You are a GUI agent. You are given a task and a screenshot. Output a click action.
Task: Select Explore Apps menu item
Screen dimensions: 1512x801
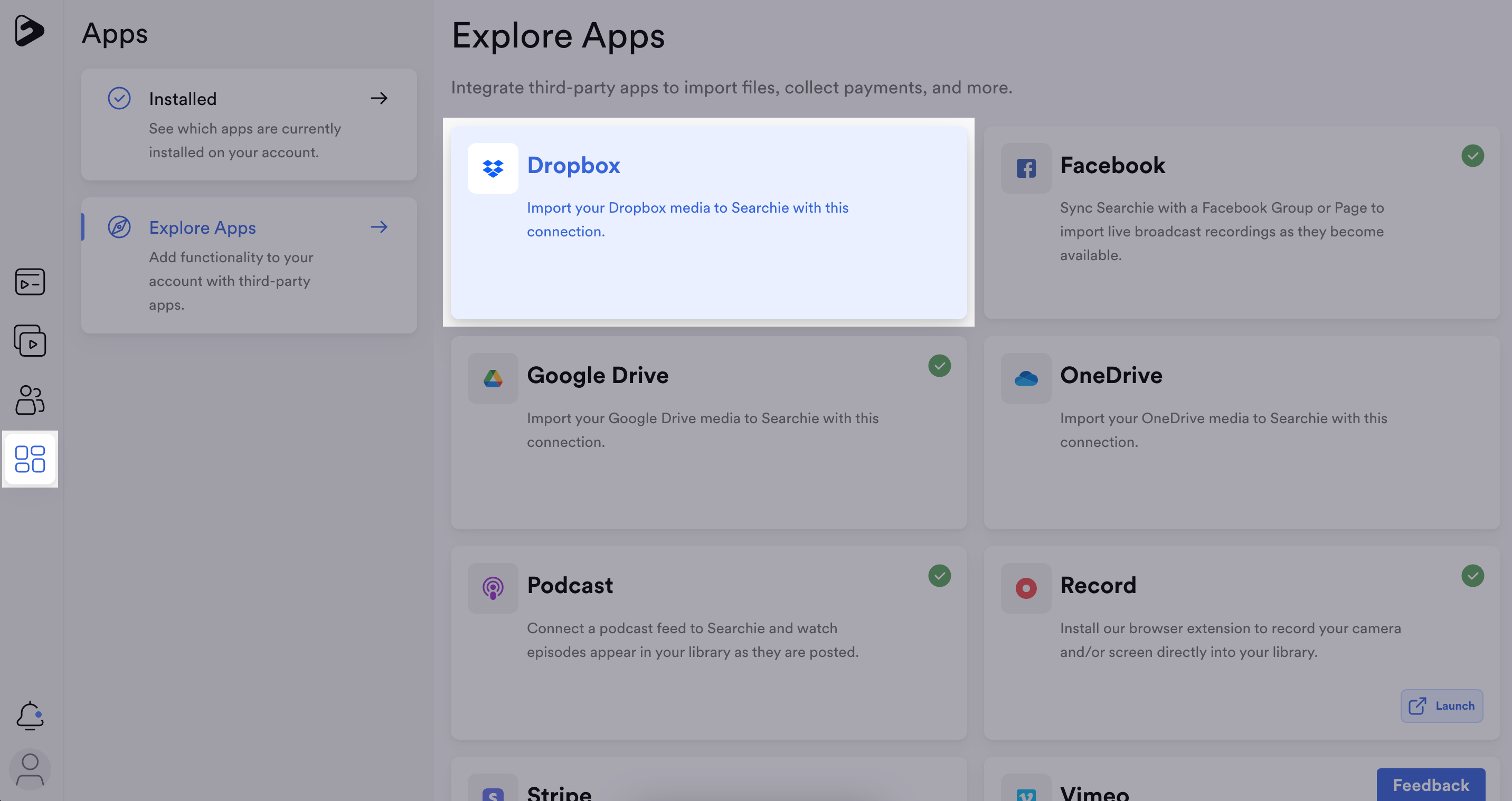(249, 265)
